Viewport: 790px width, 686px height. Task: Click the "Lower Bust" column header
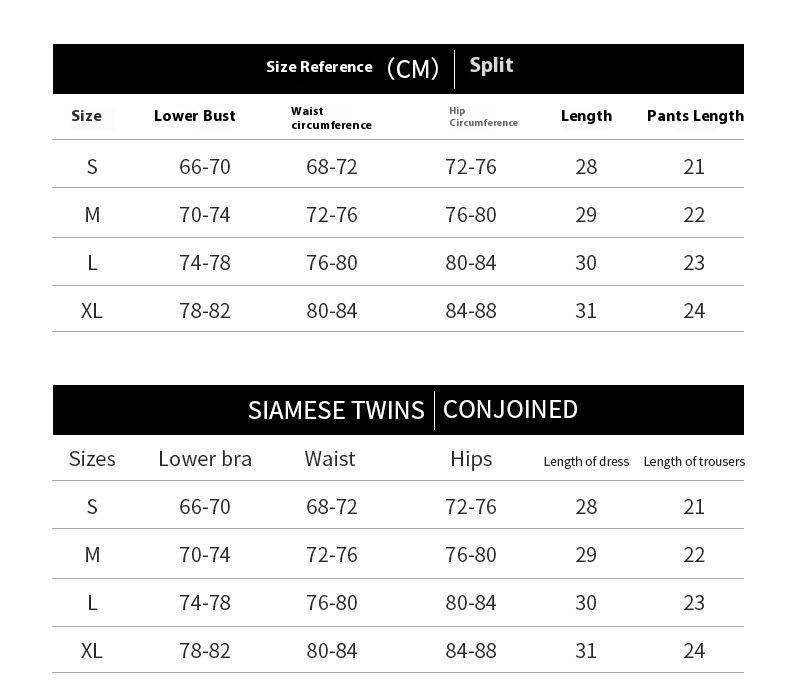195,116
